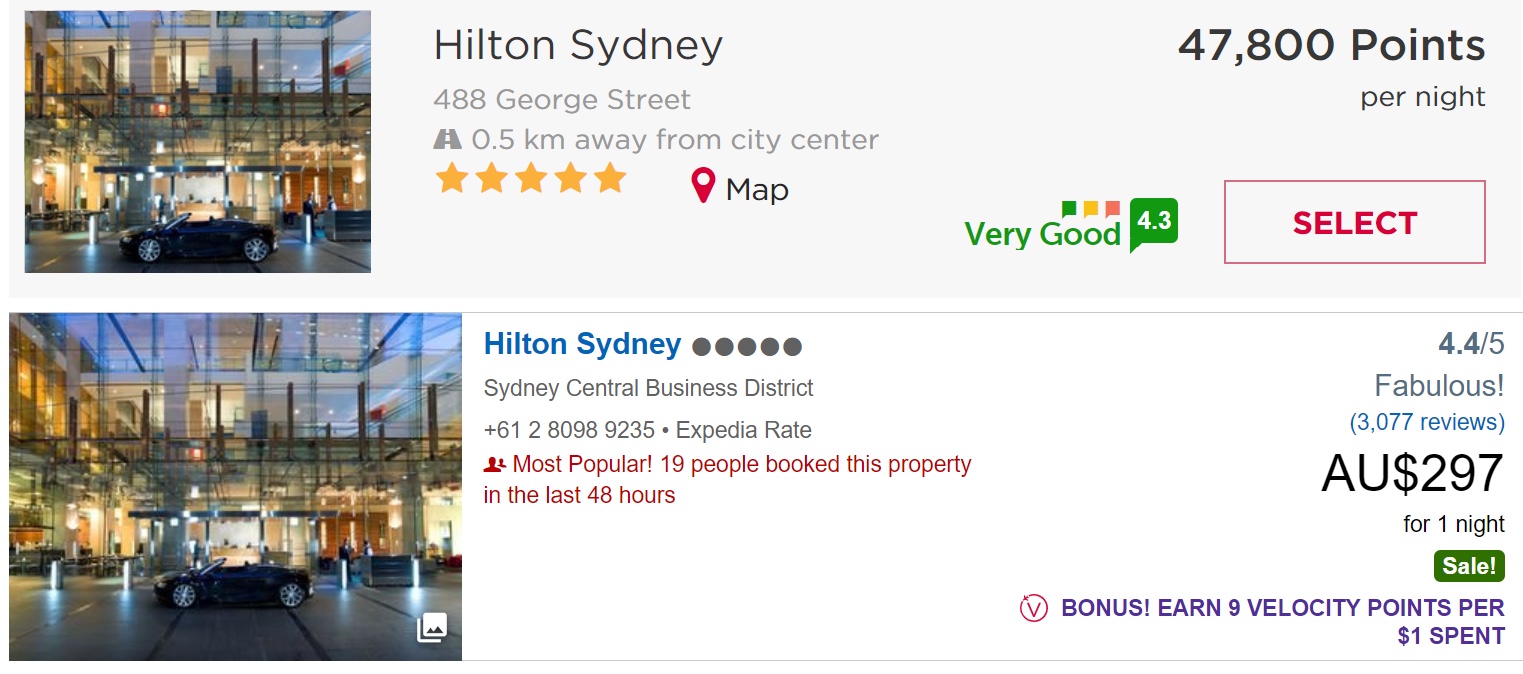Click the grey five-dot rating circles
Image resolution: width=1523 pixels, height=674 pixels.
click(x=747, y=347)
